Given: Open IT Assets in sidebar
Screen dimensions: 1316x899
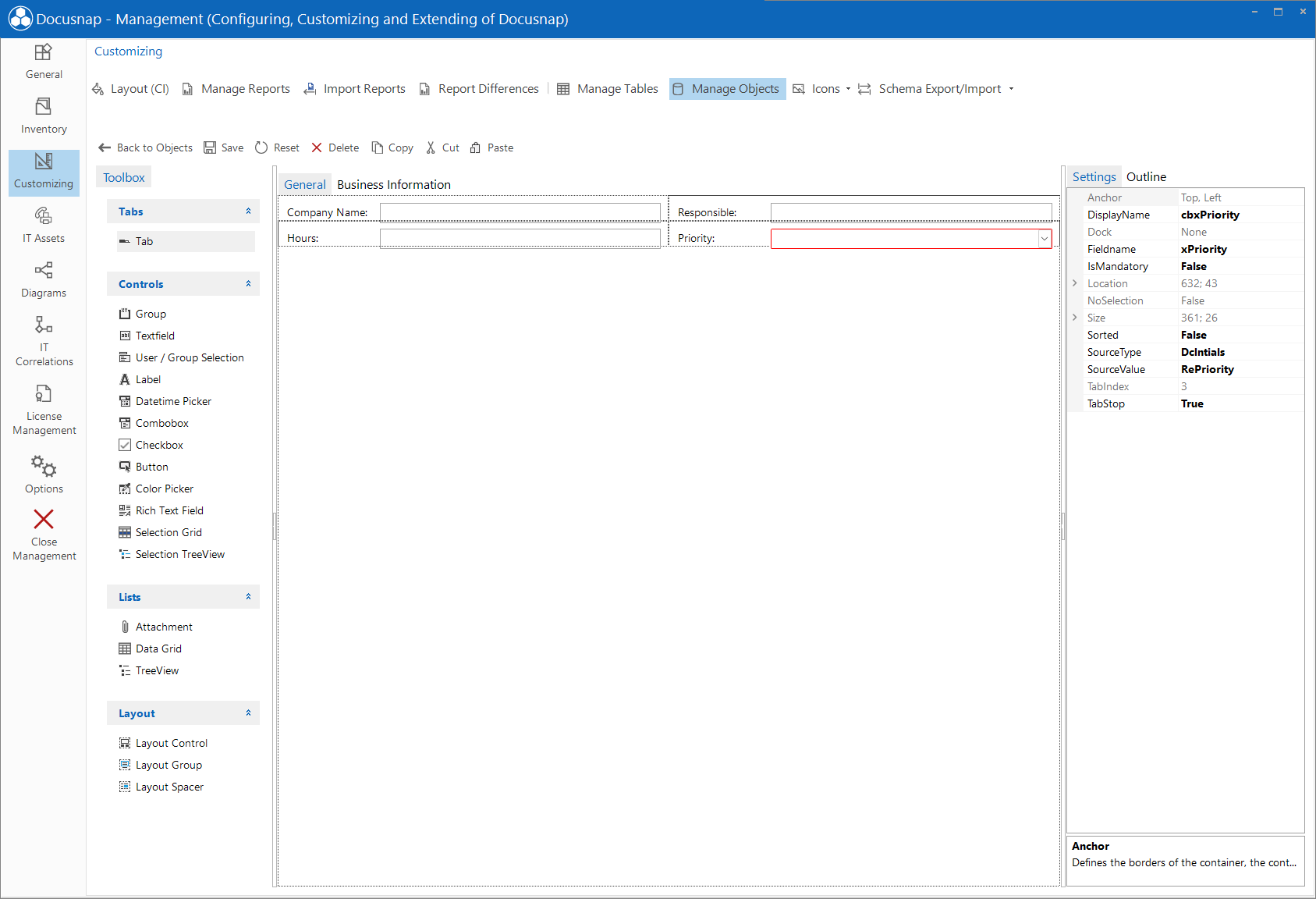Looking at the screenshot, I should point(44,226).
